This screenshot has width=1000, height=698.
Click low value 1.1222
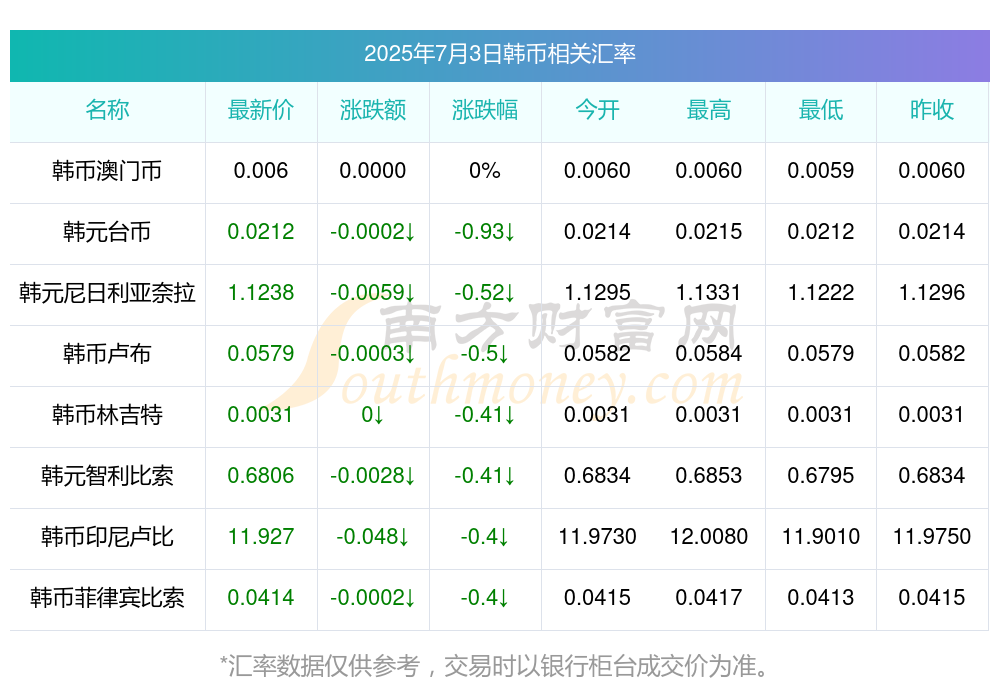(821, 293)
